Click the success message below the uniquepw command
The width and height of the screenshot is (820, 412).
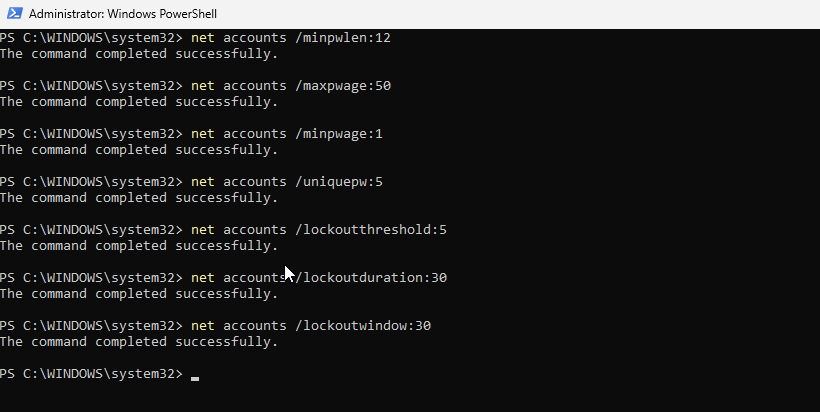(139, 197)
